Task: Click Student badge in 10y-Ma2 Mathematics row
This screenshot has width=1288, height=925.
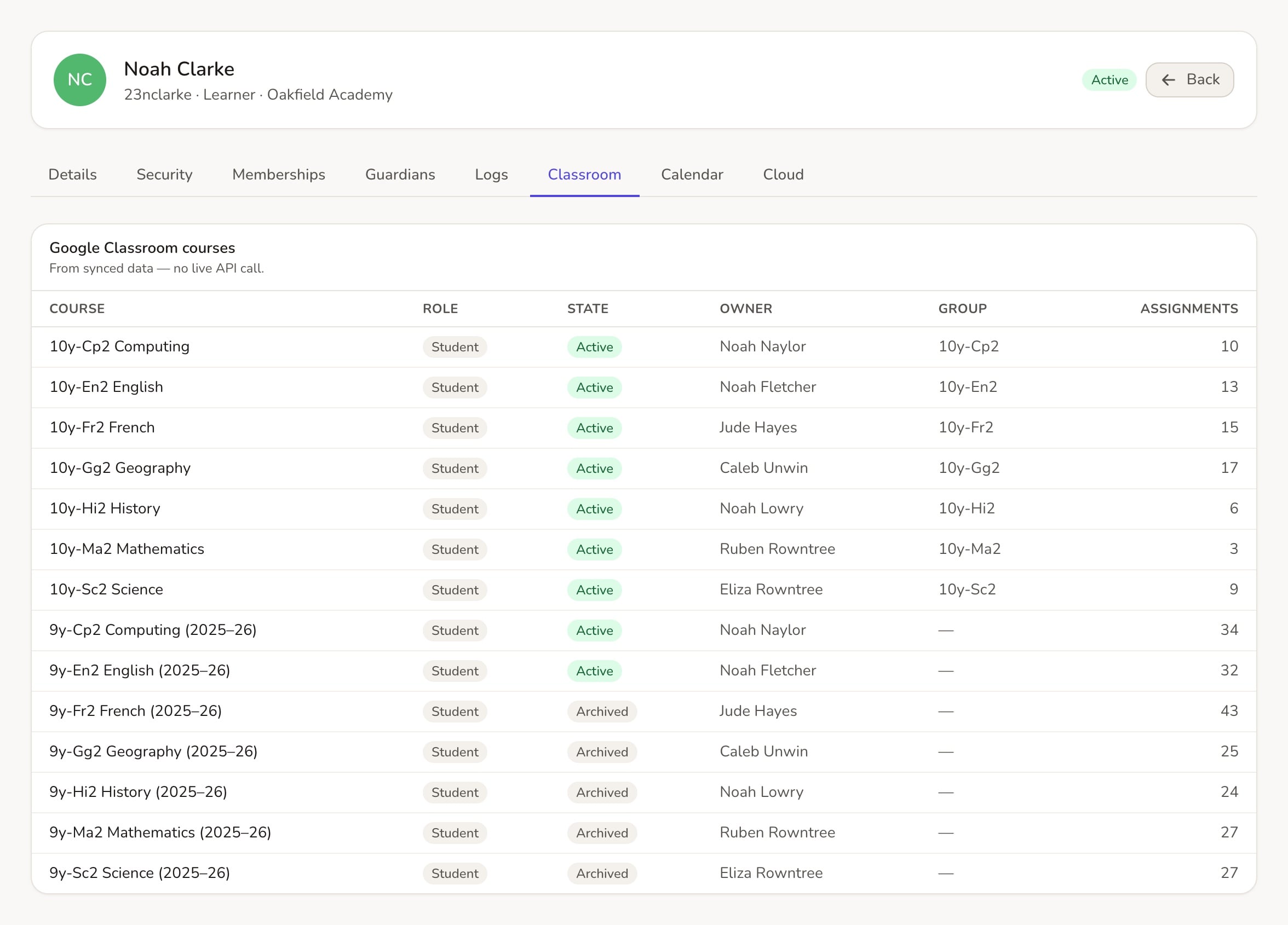Action: point(455,550)
